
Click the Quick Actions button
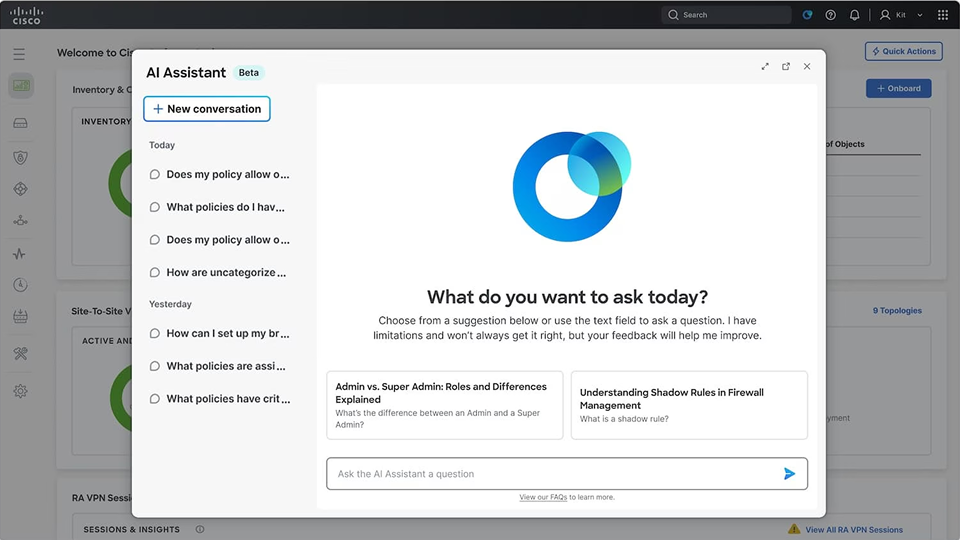coord(904,51)
